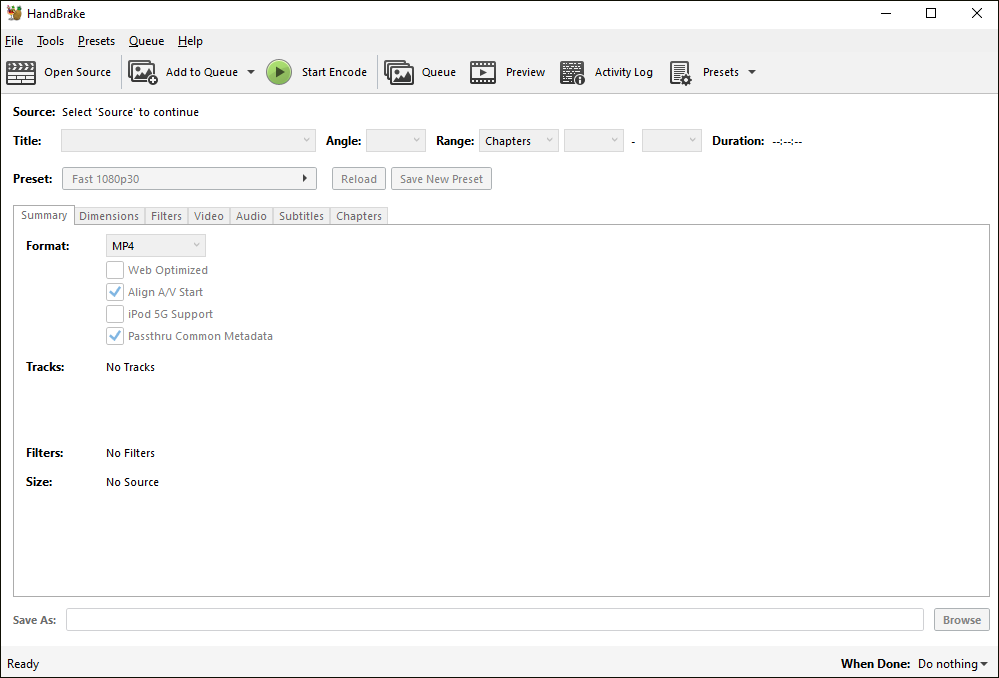The width and height of the screenshot is (999, 678).
Task: Open the Queue stacked-images icon
Action: click(x=399, y=72)
